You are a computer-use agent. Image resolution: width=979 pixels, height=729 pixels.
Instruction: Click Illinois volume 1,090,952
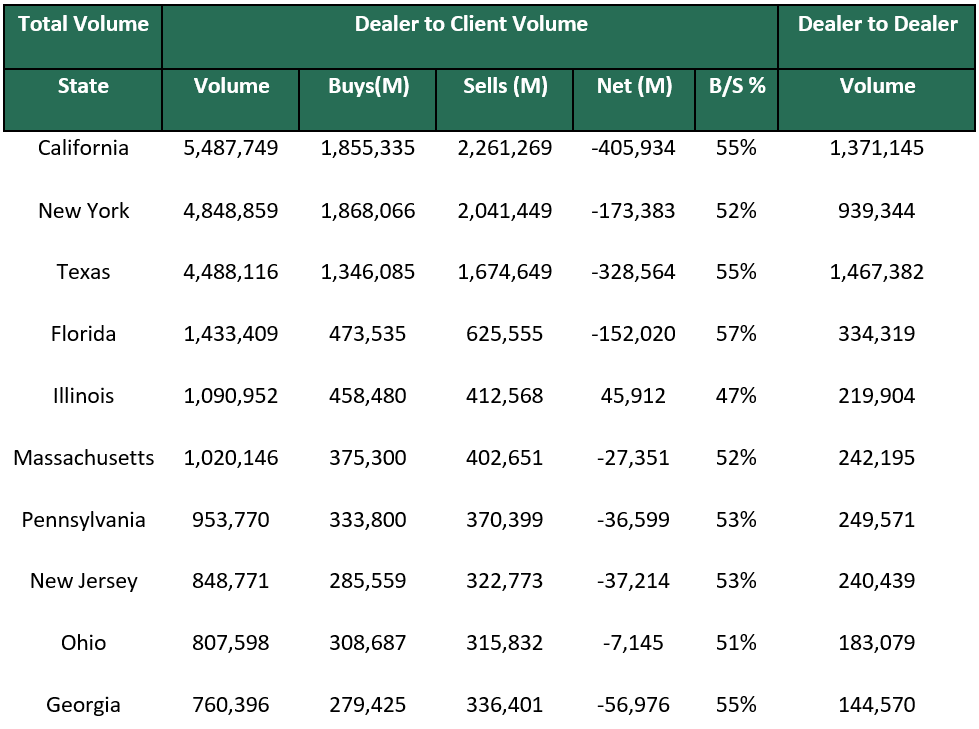click(230, 396)
